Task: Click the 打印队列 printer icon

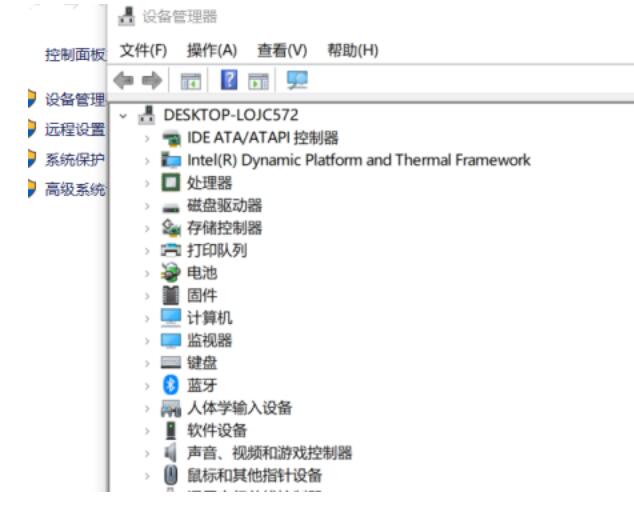Action: pyautogui.click(x=170, y=250)
